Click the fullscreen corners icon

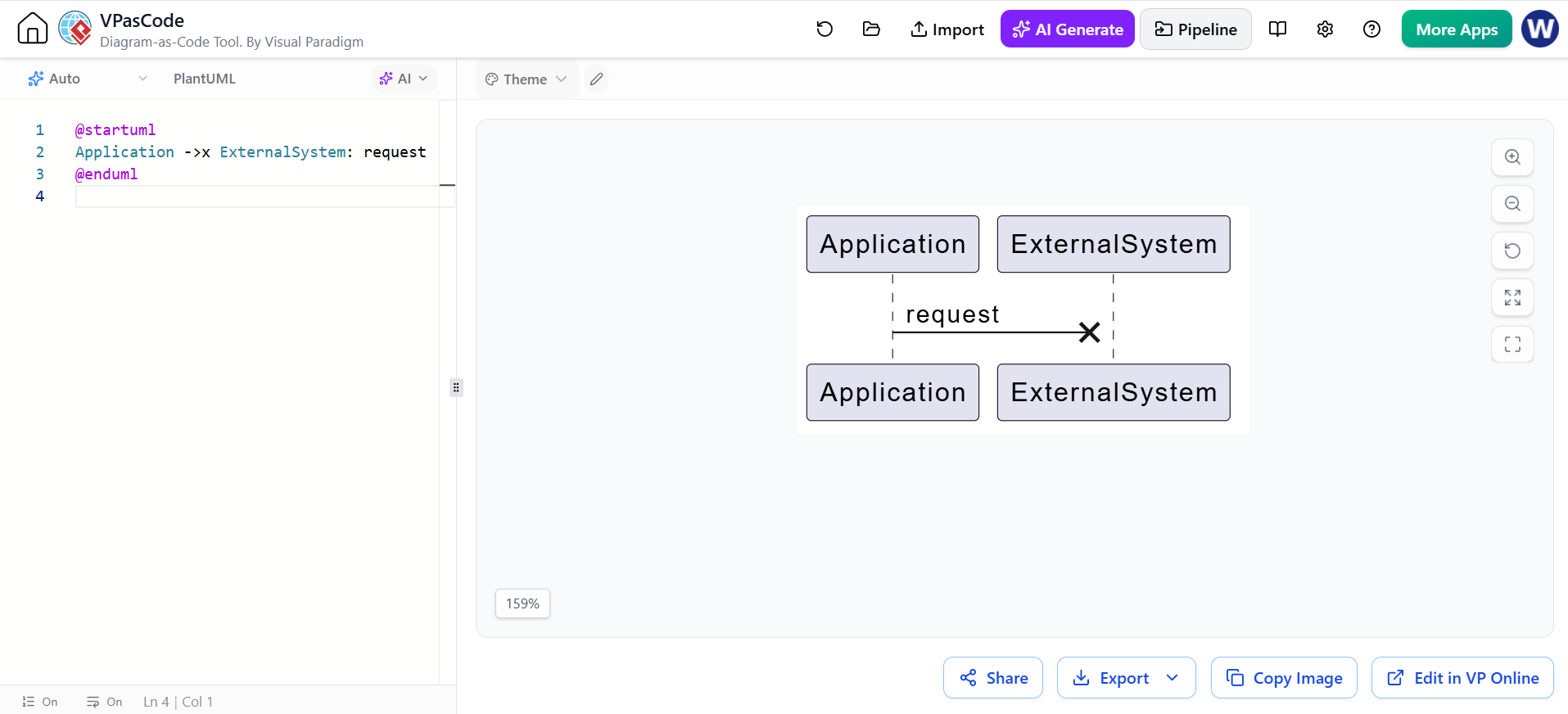[1512, 345]
